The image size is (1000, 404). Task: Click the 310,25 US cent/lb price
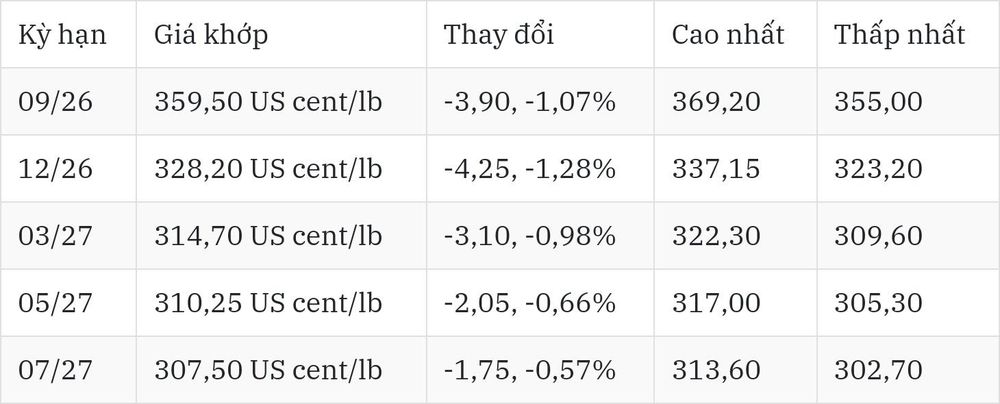tap(268, 303)
